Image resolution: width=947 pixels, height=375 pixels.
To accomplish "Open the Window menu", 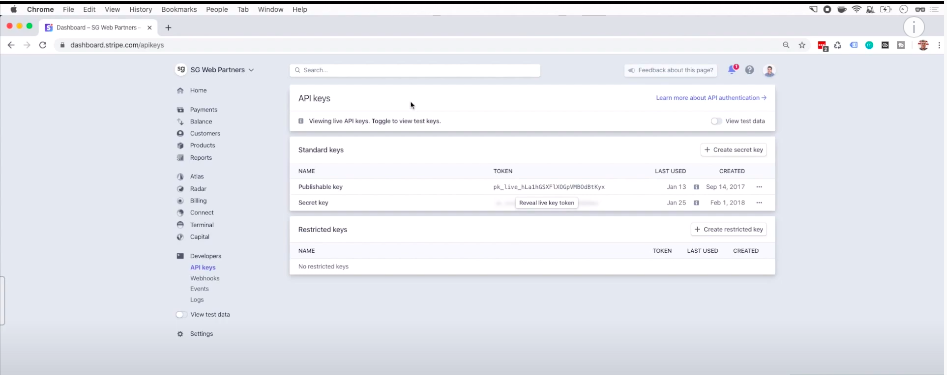I will point(270,10).
